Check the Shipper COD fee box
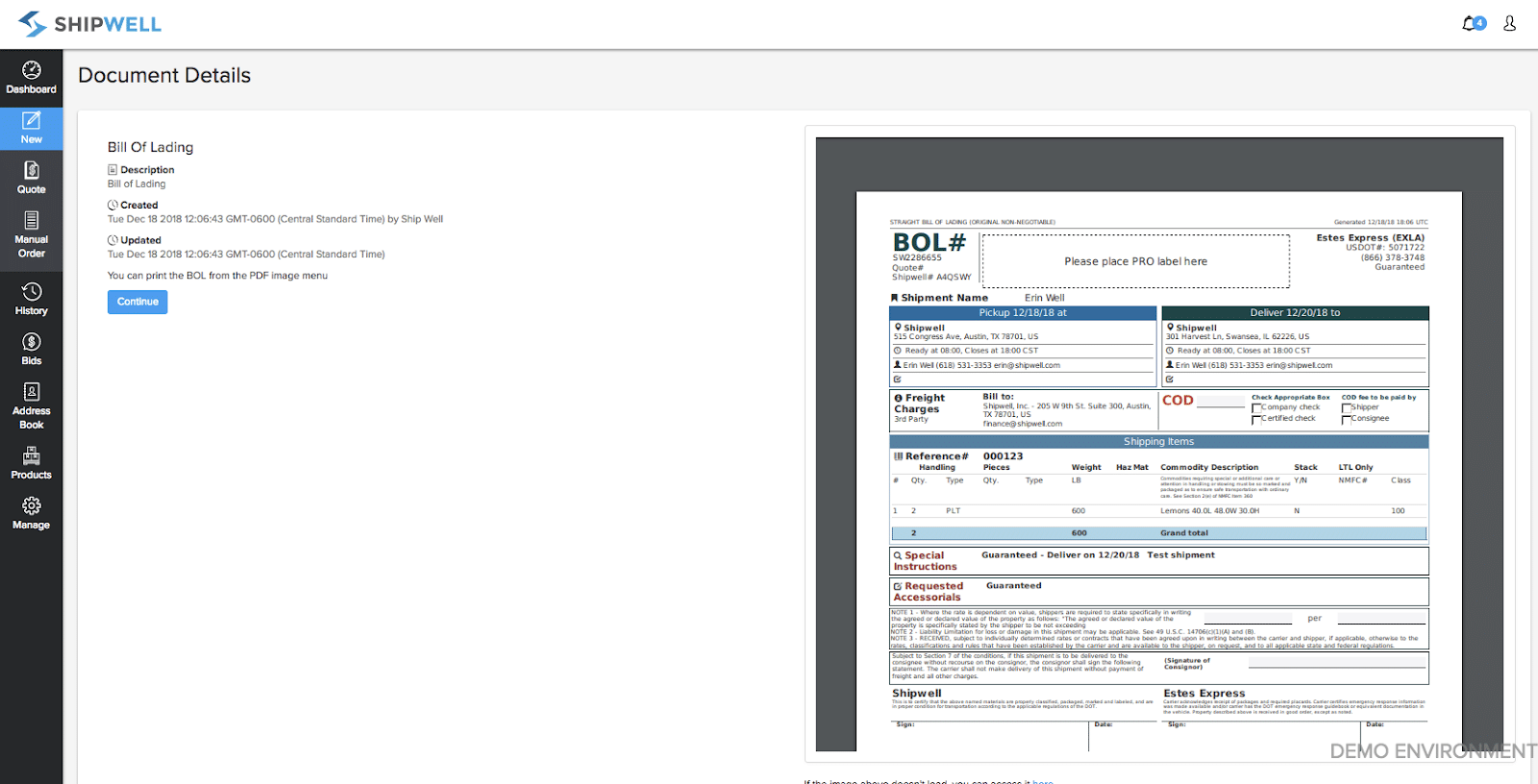Viewport: 1538px width, 784px height. tap(1346, 408)
